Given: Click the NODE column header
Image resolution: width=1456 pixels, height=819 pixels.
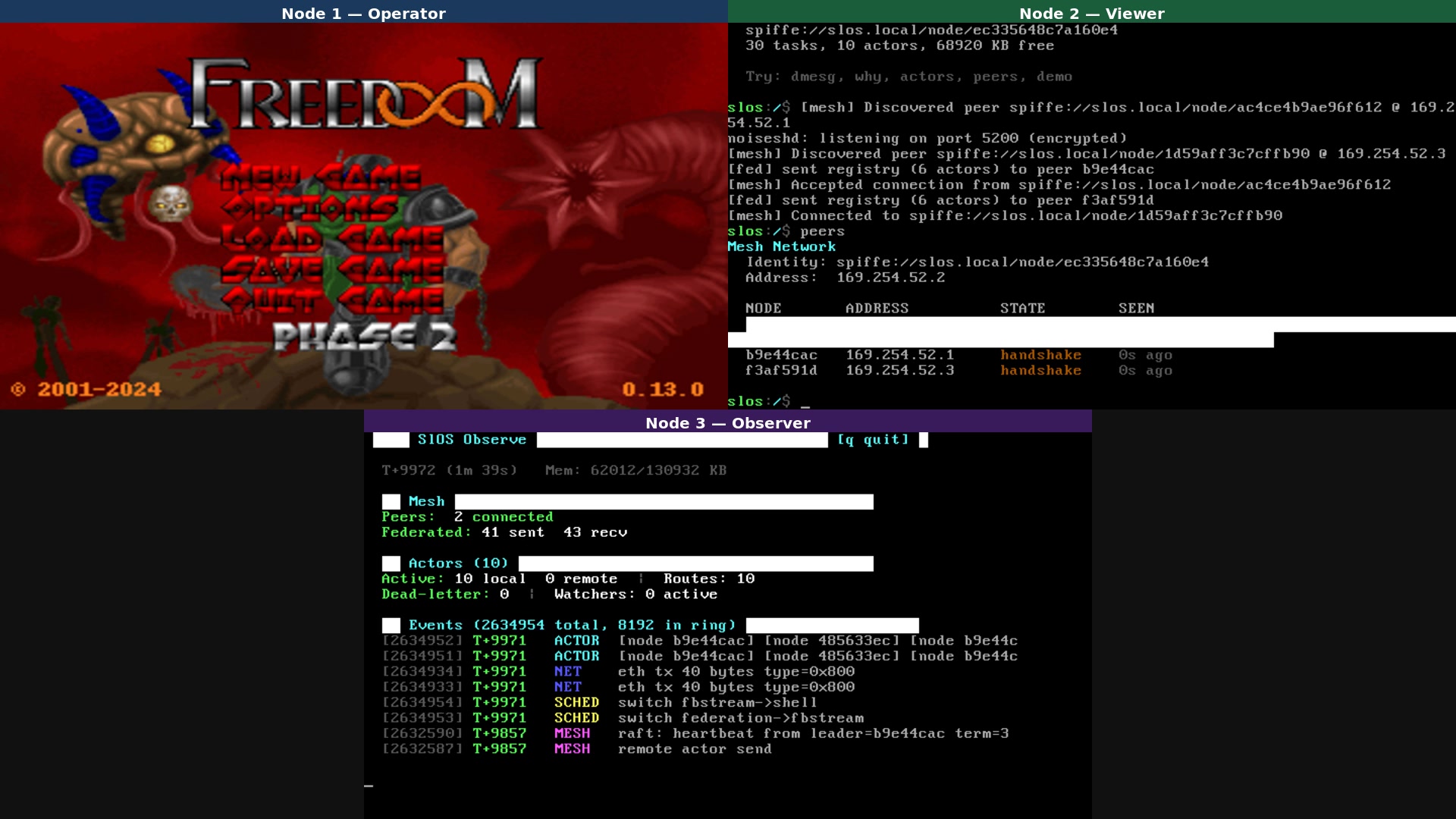Looking at the screenshot, I should (x=763, y=309).
